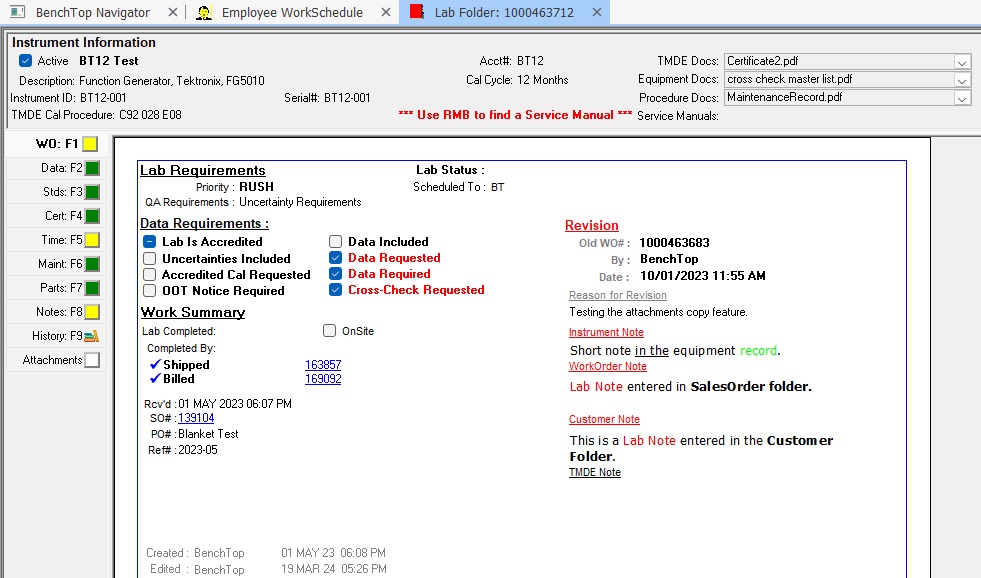Click the Attachments empty box icon
981x578 pixels.
tap(92, 360)
